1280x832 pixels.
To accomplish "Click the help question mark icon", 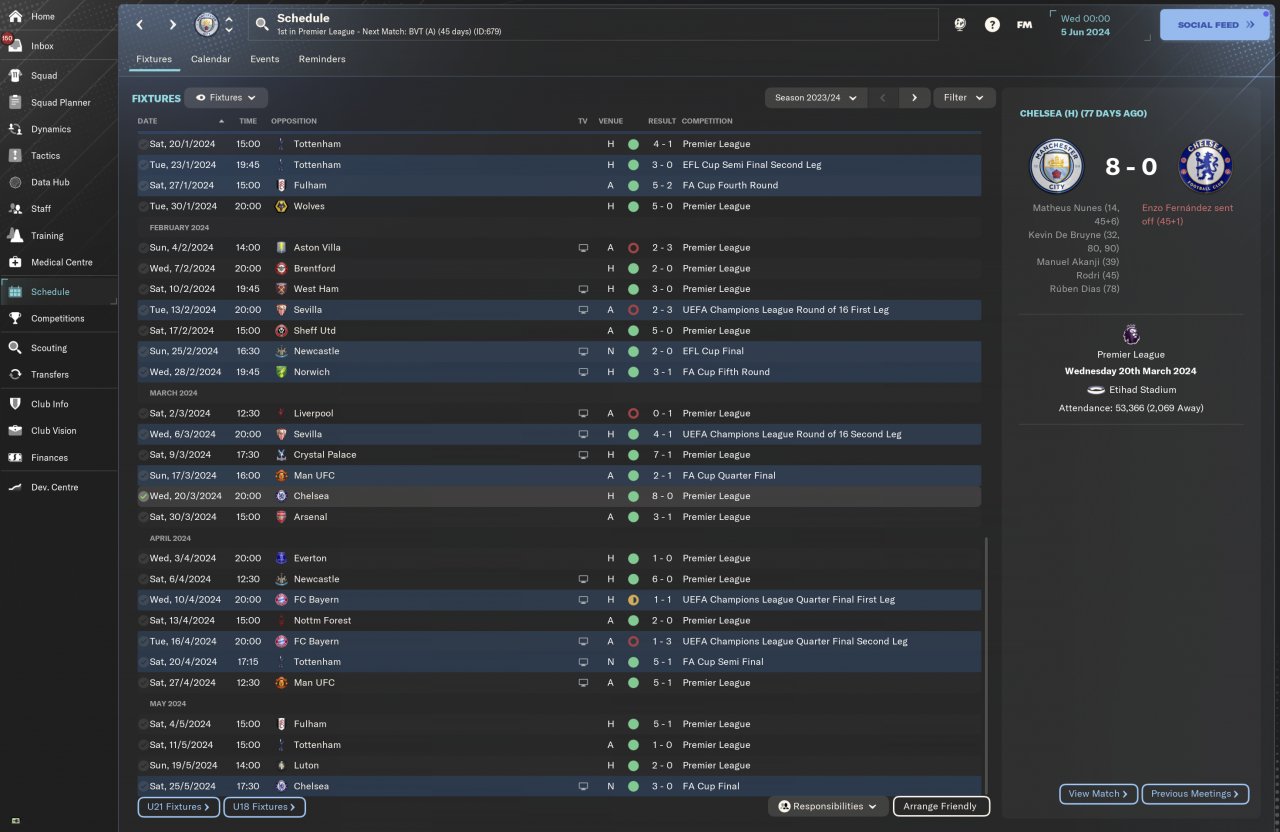I will 992,25.
